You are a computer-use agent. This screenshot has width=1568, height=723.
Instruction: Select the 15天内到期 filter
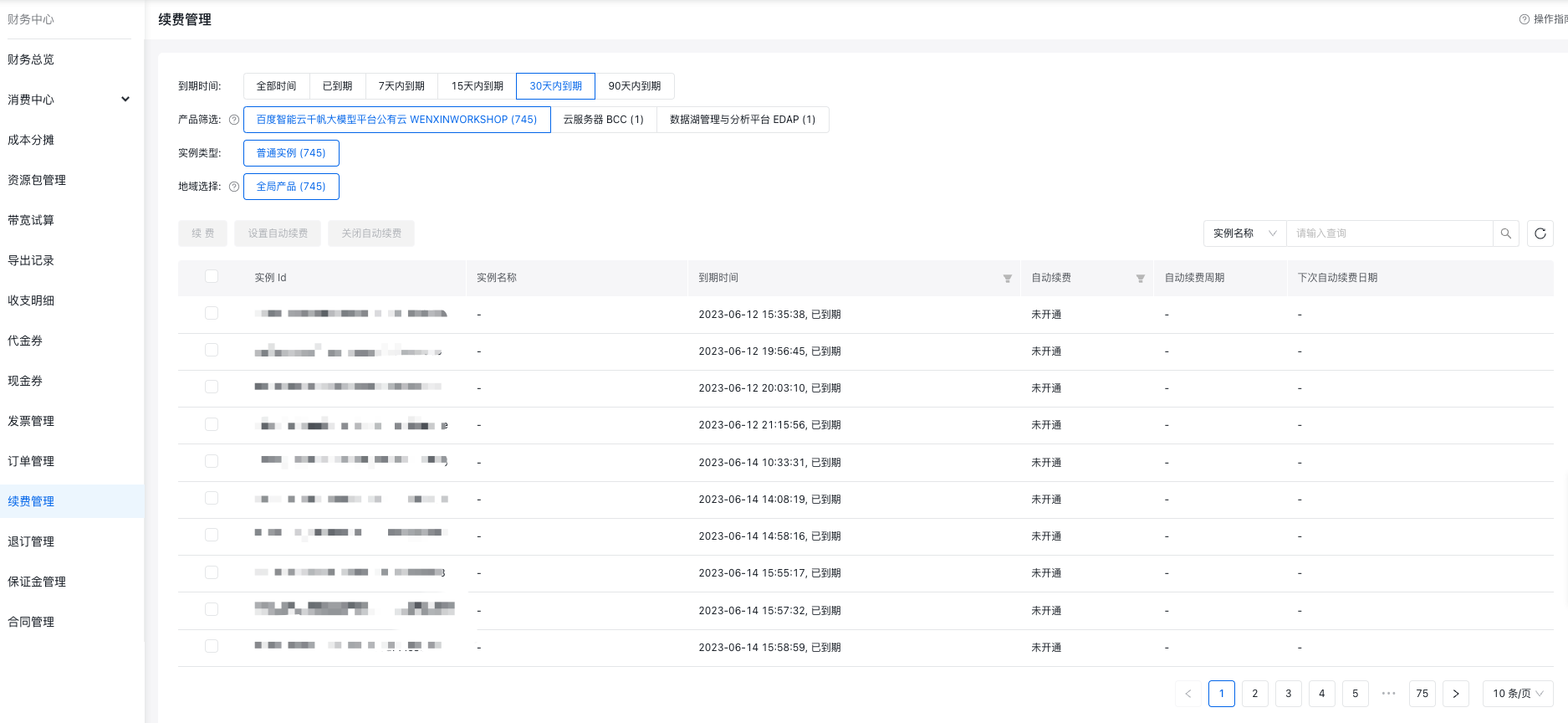(478, 86)
